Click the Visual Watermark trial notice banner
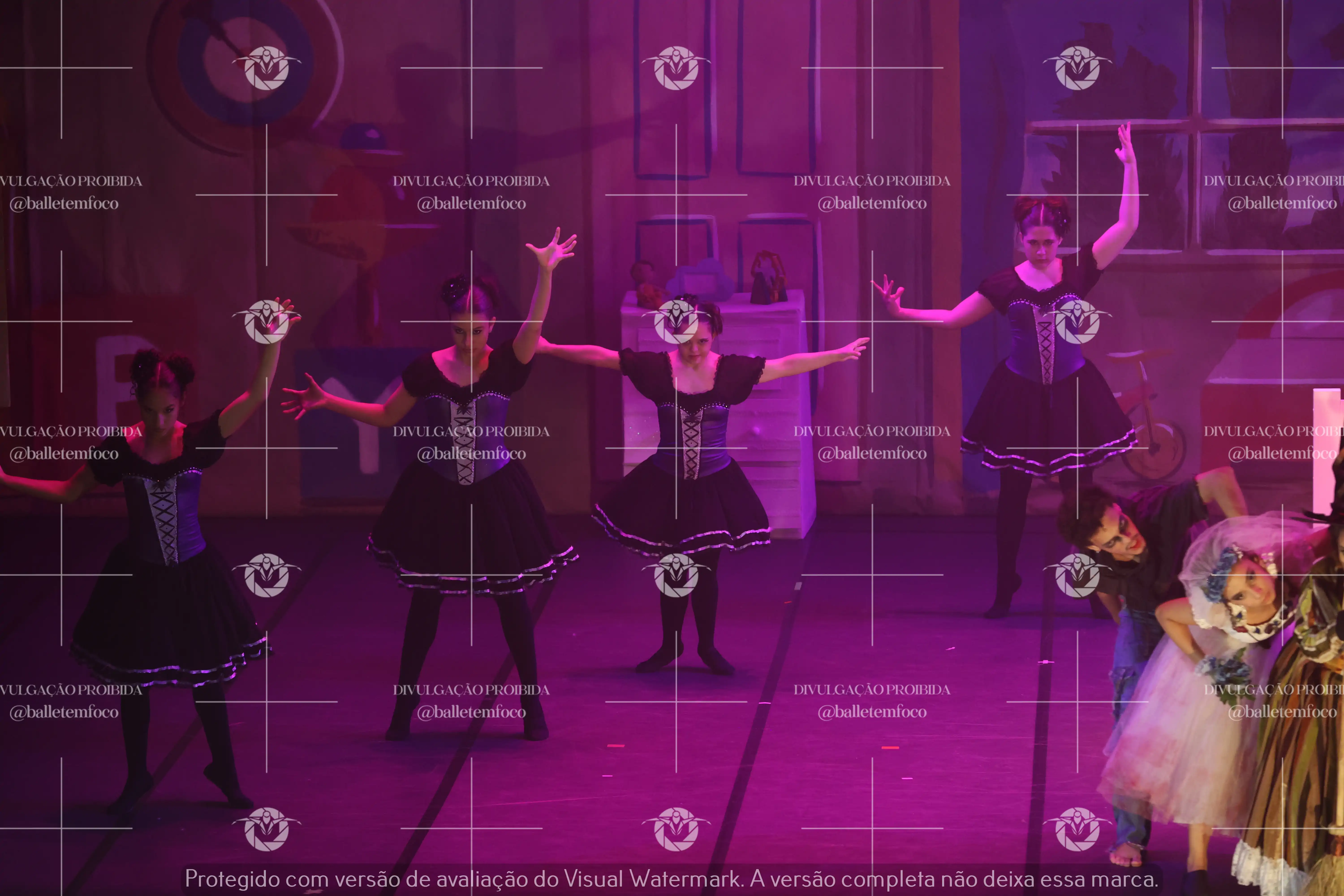 (x=671, y=879)
